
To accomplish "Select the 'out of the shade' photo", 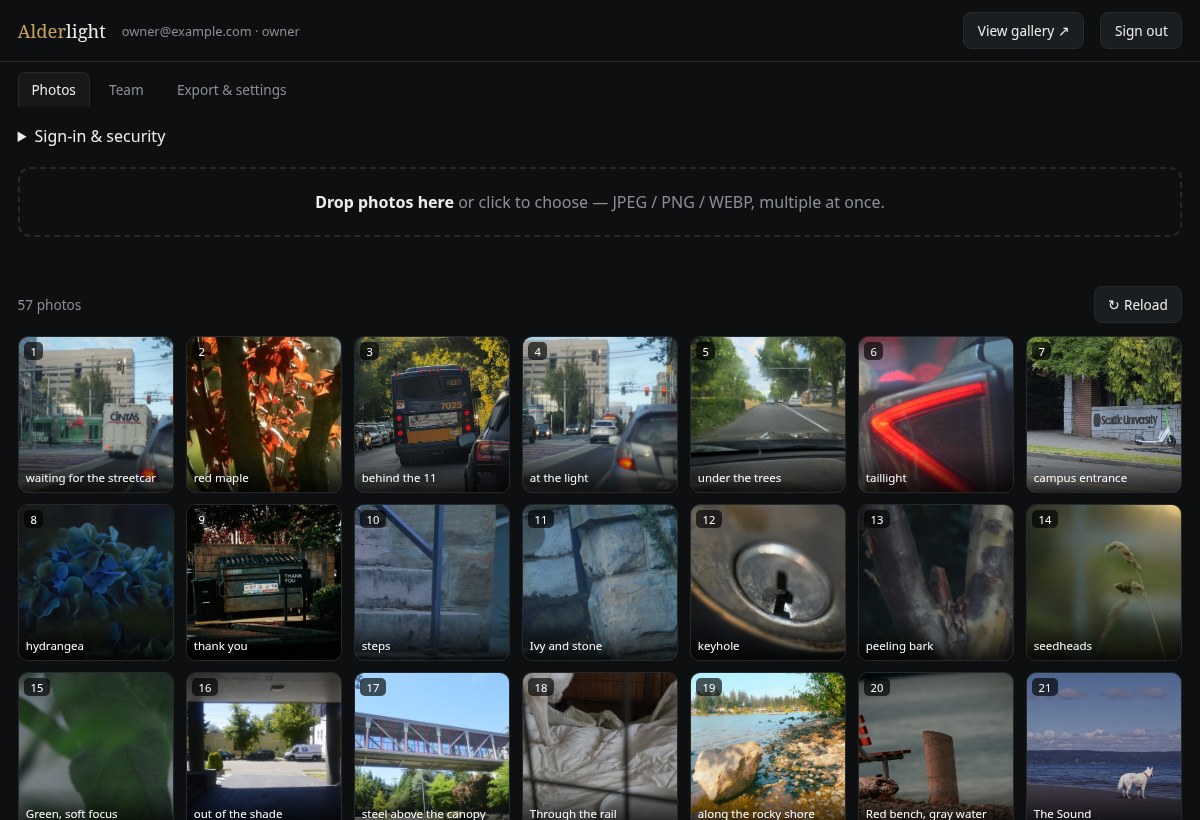I will (264, 746).
